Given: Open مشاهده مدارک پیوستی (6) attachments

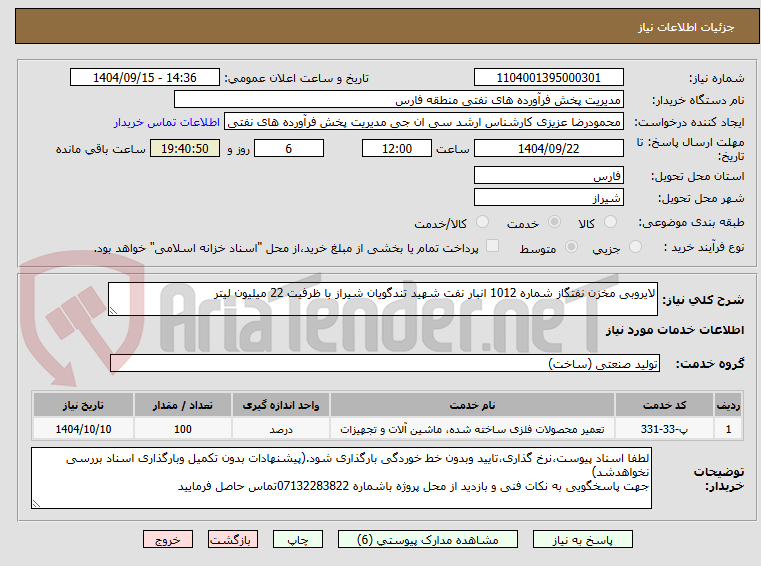Looking at the screenshot, I should click(428, 539).
